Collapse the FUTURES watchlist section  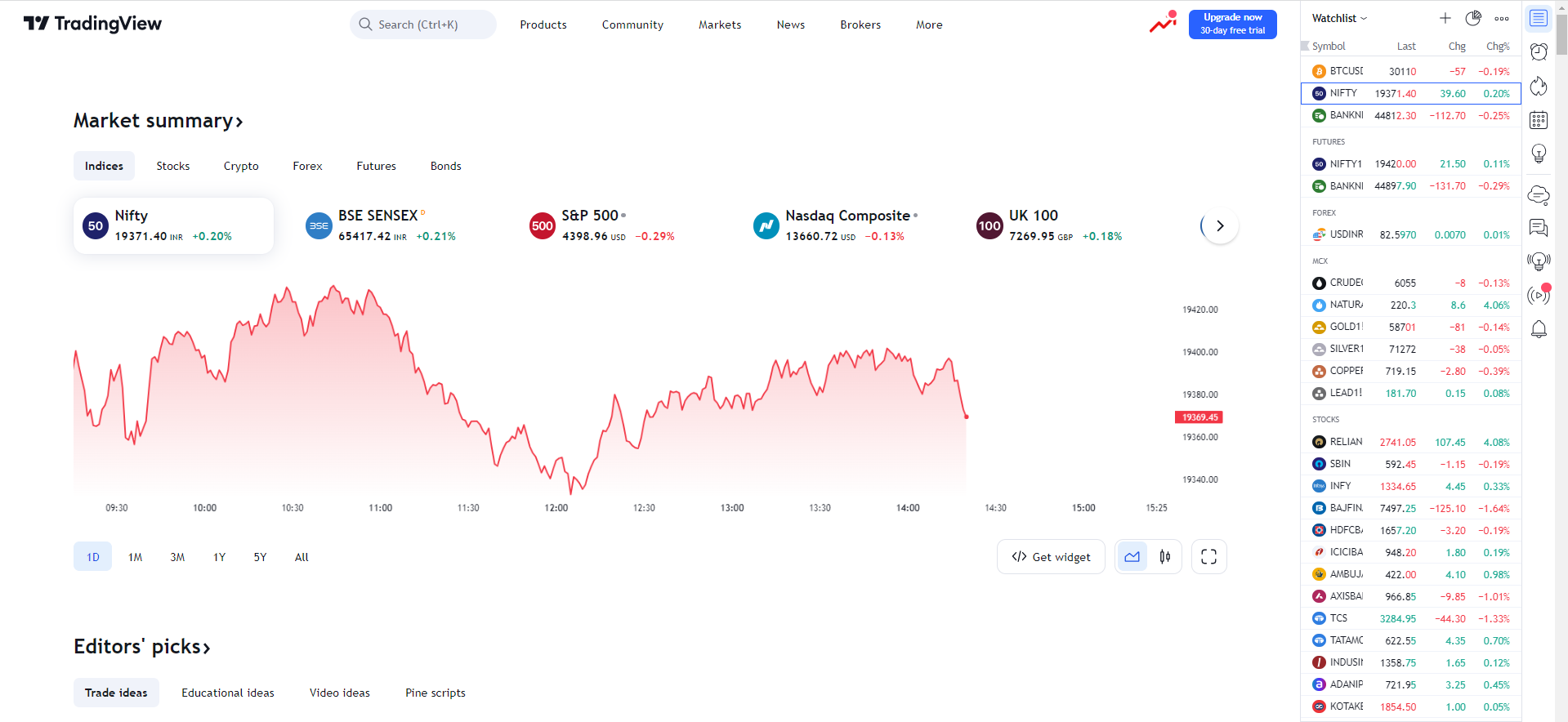(x=1329, y=142)
